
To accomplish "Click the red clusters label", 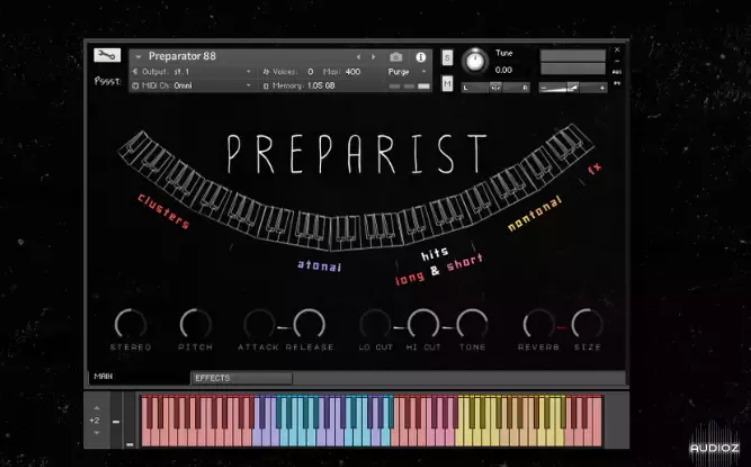I will (163, 211).
